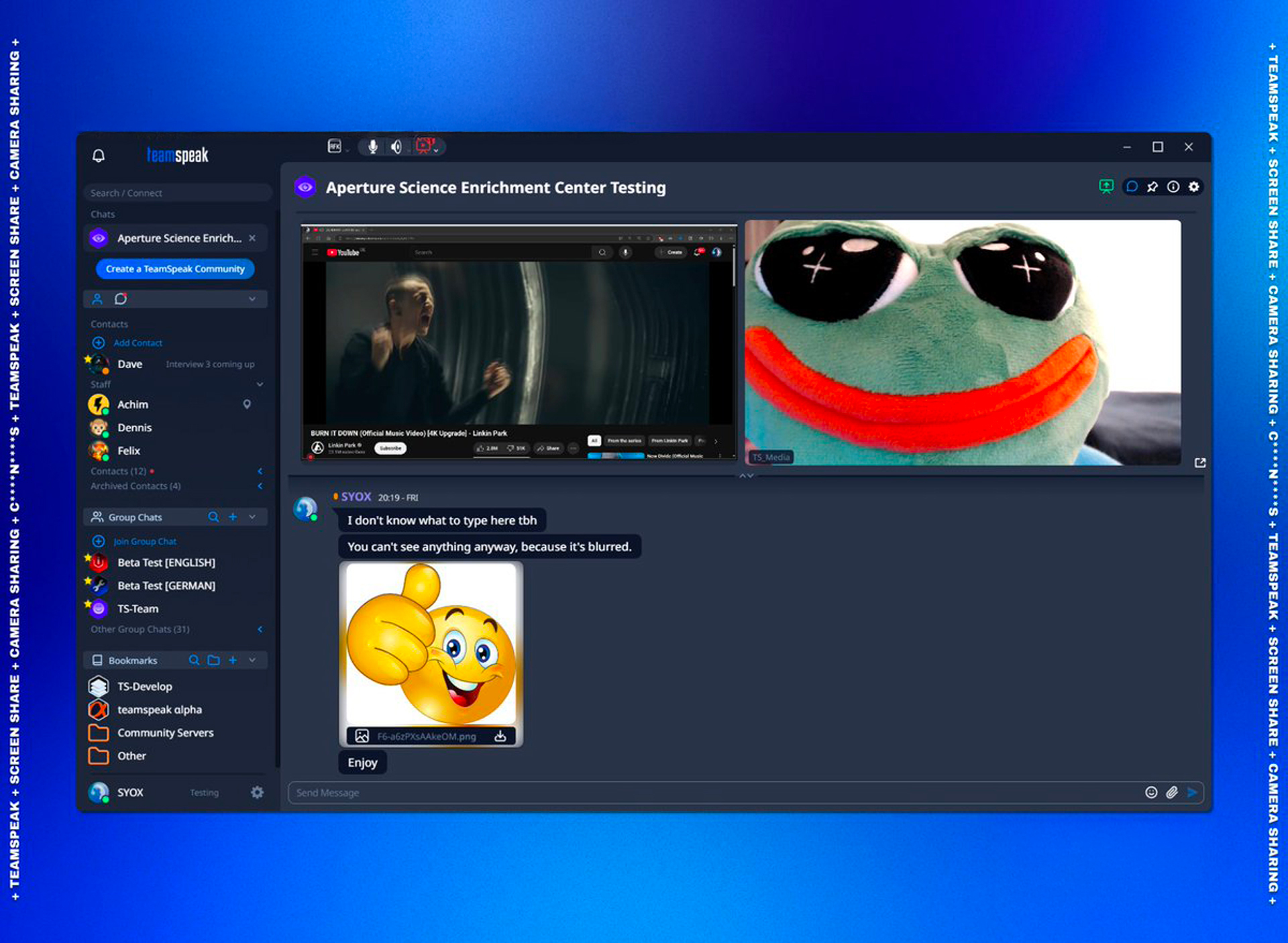This screenshot has width=1288, height=943.
Task: Expand Other Group Chats
Action: [x=260, y=629]
